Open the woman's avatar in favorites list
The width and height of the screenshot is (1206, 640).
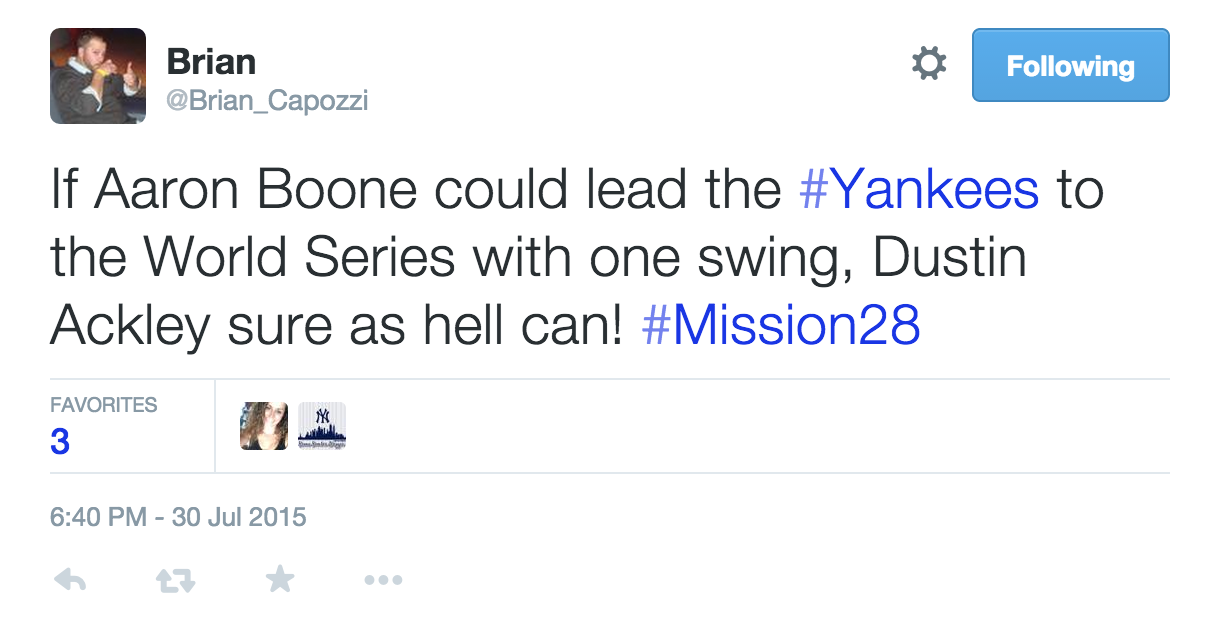pyautogui.click(x=264, y=426)
